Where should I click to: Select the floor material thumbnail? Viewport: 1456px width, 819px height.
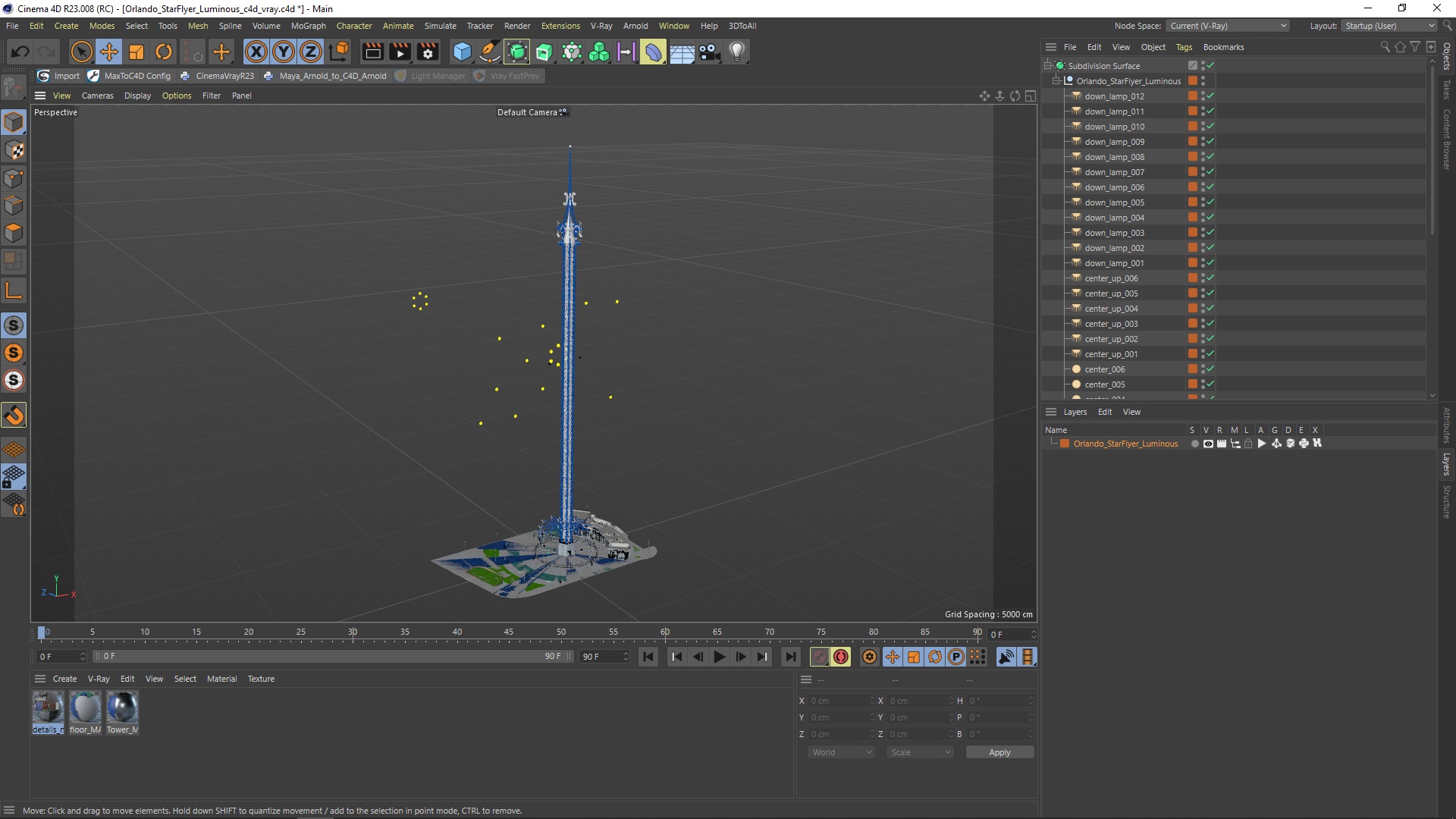(85, 712)
